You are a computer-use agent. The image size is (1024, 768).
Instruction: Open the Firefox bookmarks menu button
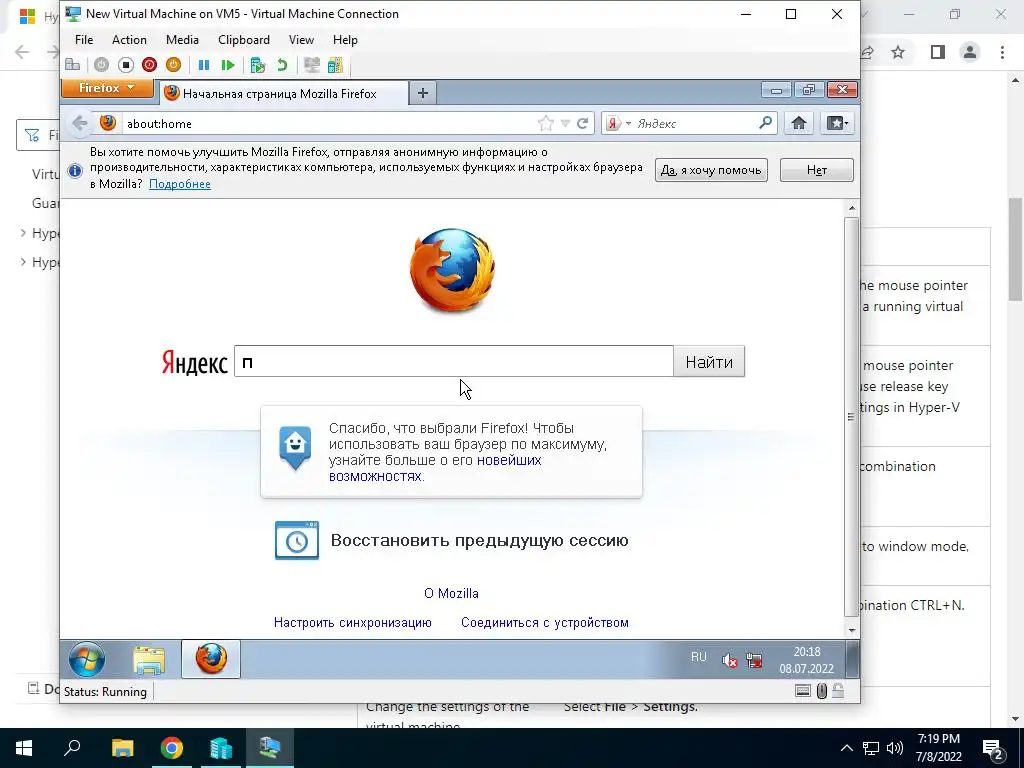point(837,123)
